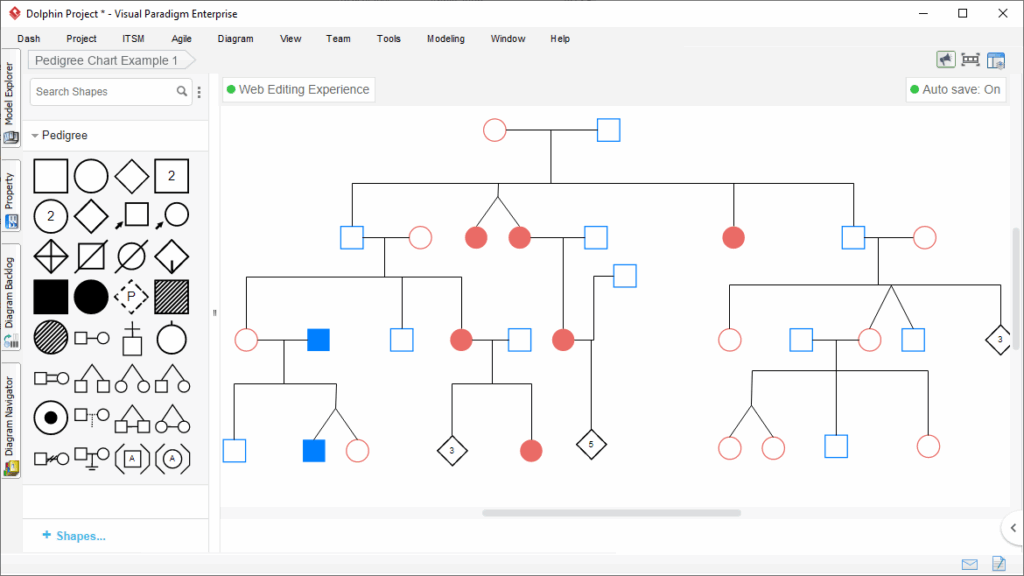Toggle Auto save: On indicator
Screen dimensions: 1024x576
[x=955, y=89]
